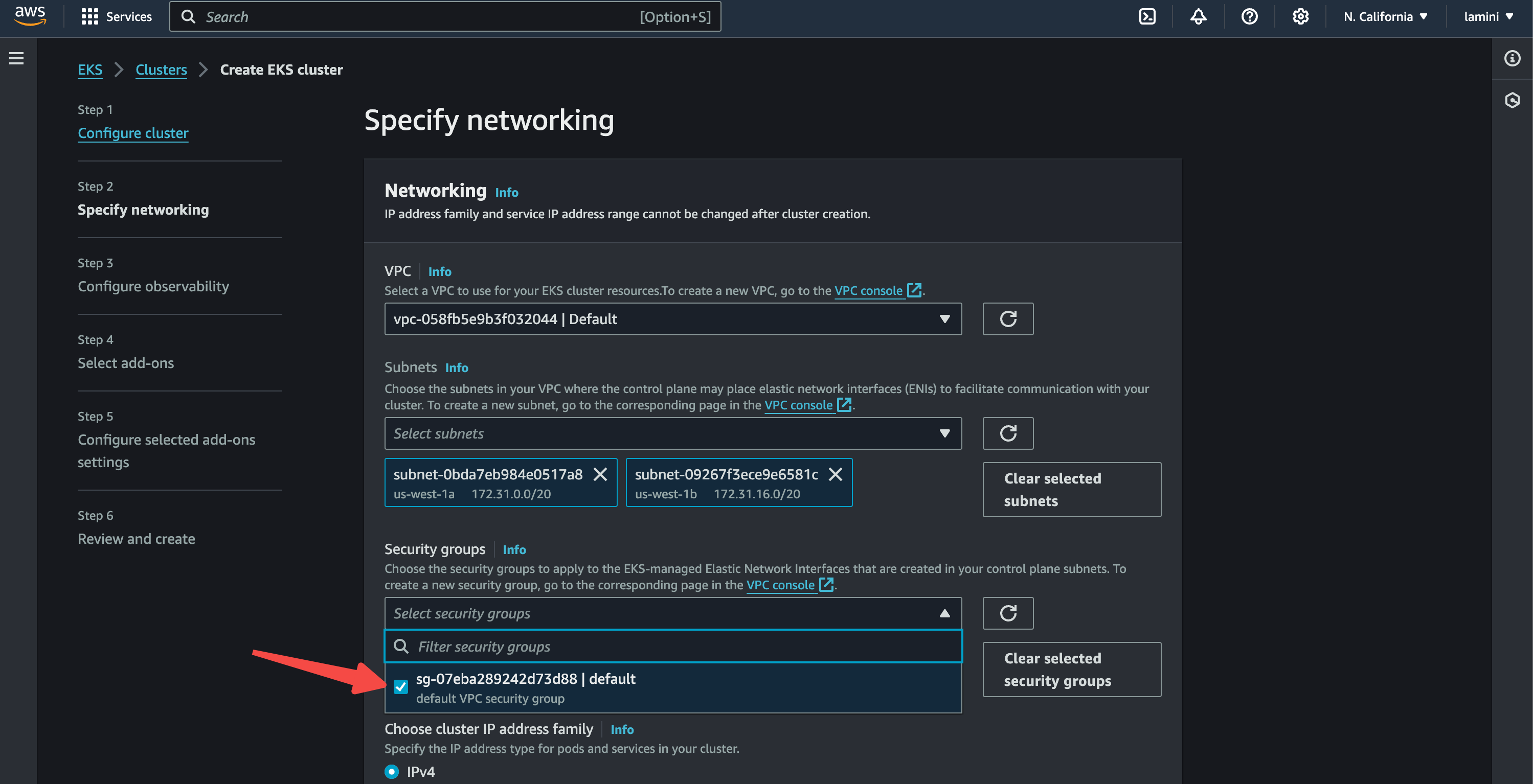
Task: Open the settings gear icon
Action: pyautogui.click(x=1300, y=17)
